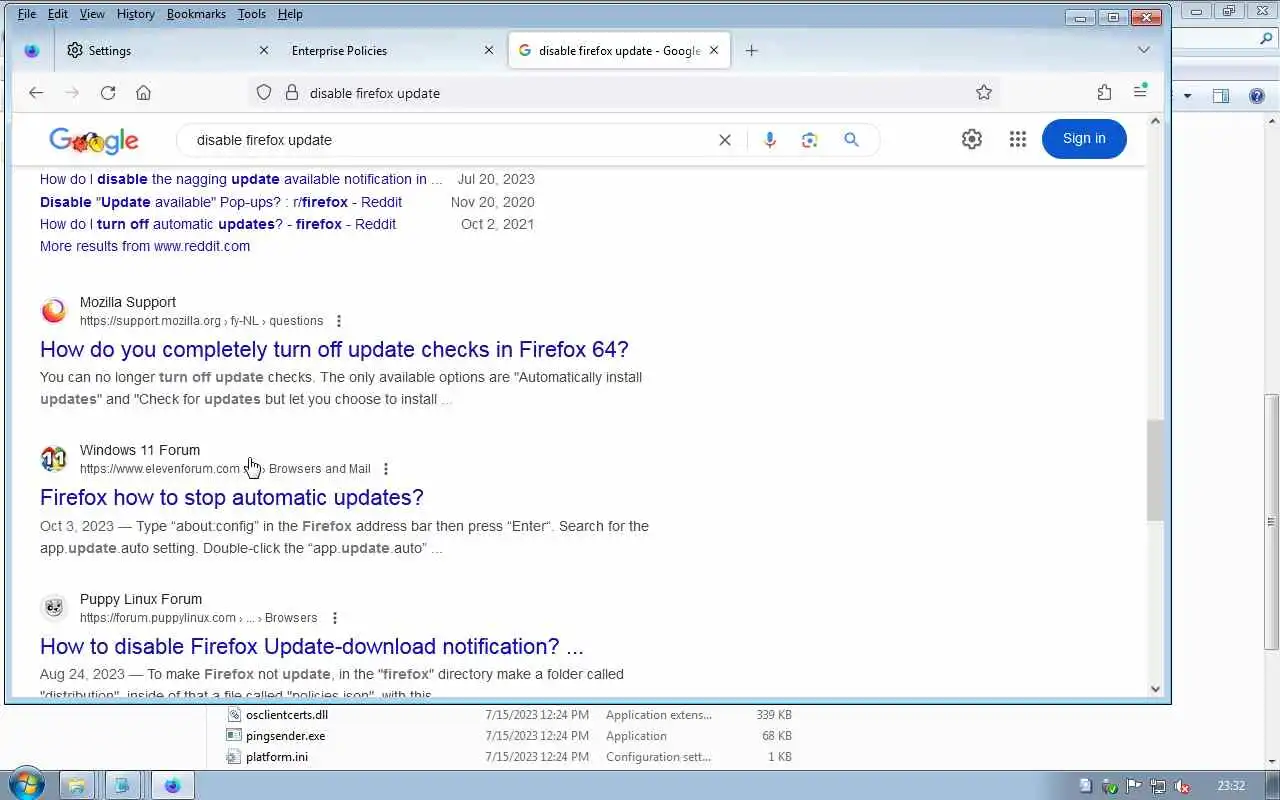The height and width of the screenshot is (800, 1280).
Task: Open tracking protection shield panel
Action: click(264, 93)
